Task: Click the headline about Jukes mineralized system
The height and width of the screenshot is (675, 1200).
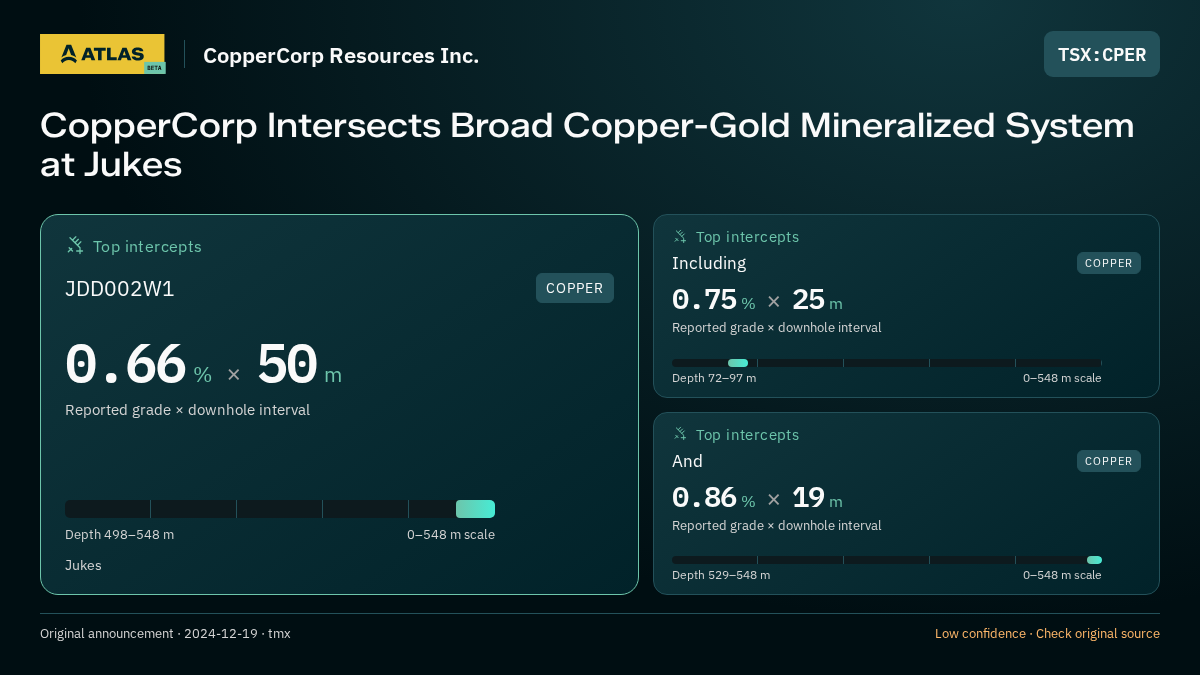Action: pyautogui.click(x=587, y=145)
